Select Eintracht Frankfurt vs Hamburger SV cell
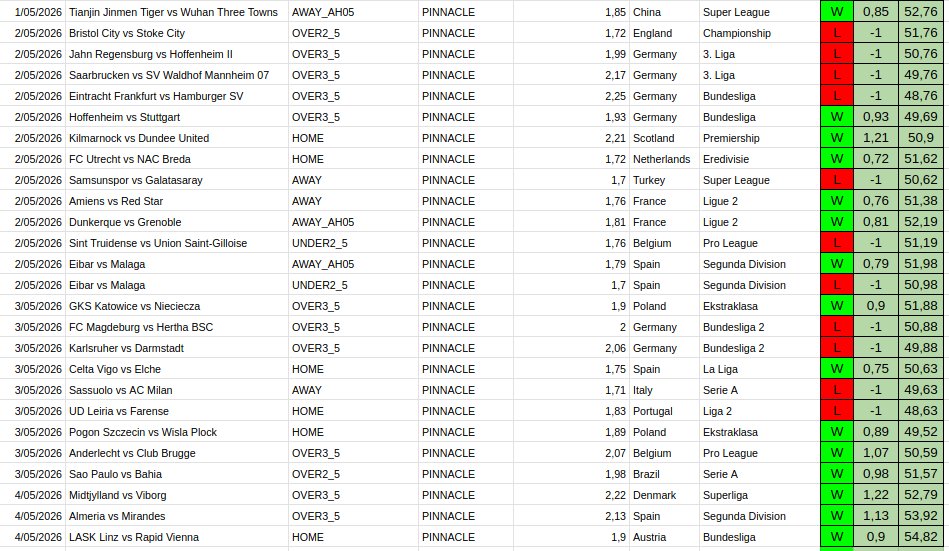The image size is (949, 551). point(177,96)
